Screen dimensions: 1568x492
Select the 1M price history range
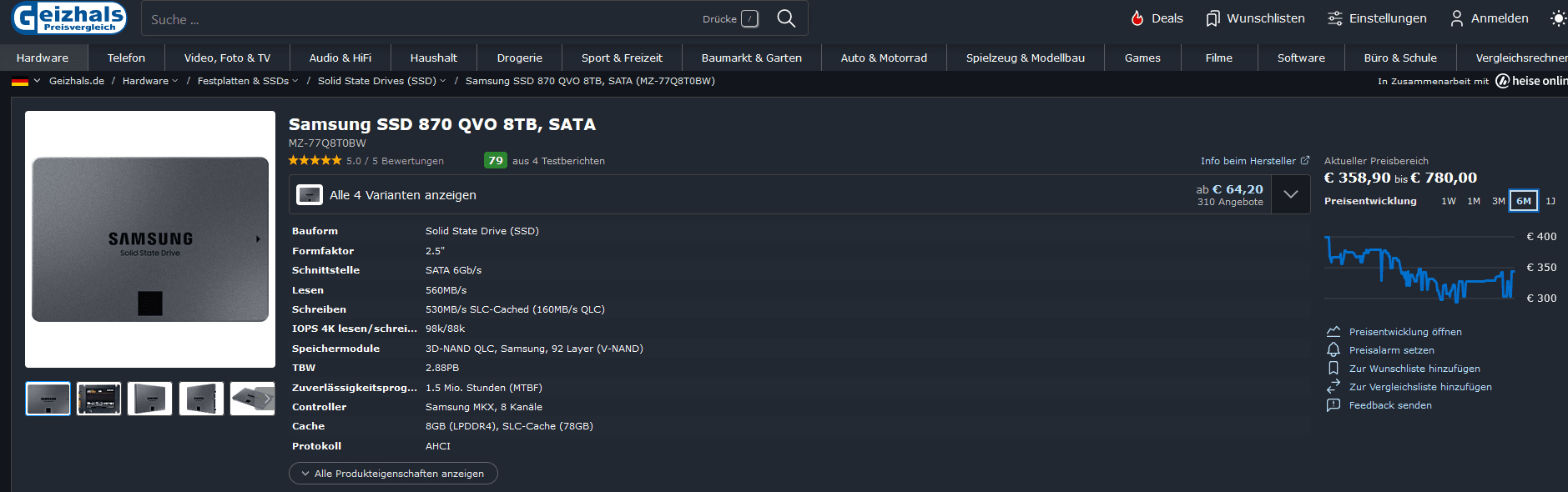1474,201
